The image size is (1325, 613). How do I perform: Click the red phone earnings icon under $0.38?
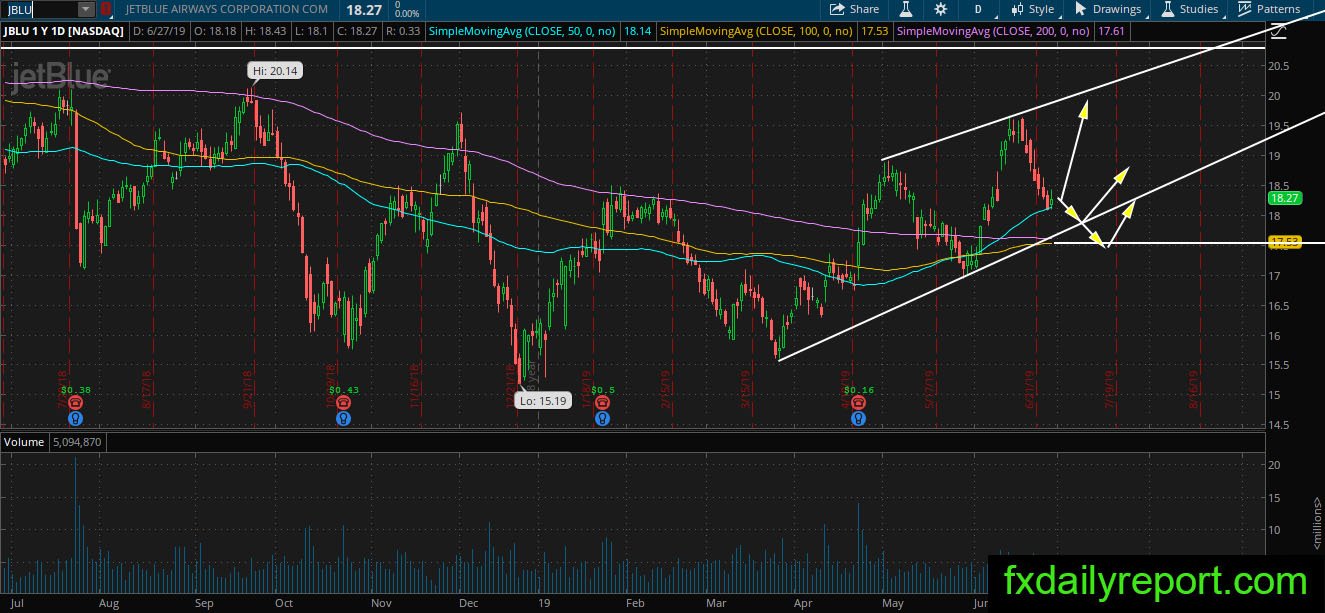pyautogui.click(x=75, y=402)
